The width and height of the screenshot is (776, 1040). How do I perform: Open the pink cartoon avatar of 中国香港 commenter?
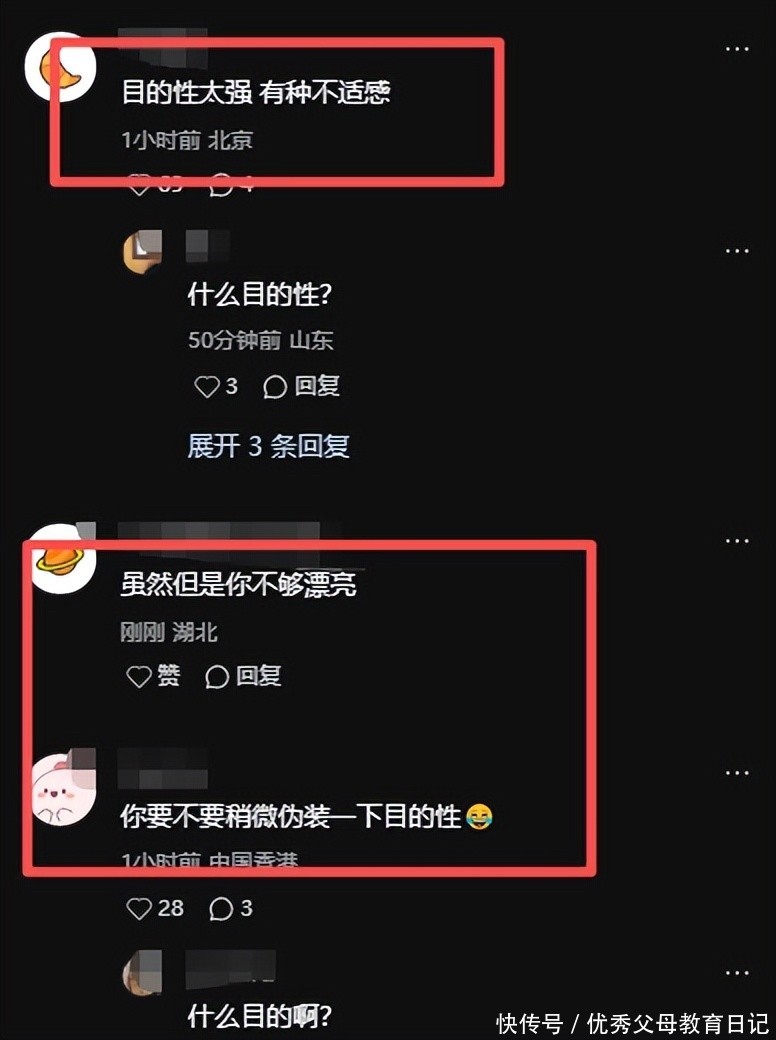click(63, 789)
